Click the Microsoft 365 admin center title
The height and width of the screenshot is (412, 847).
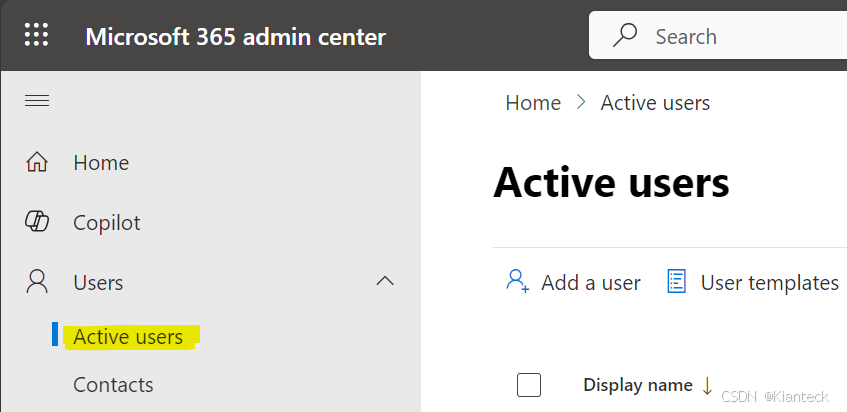pyautogui.click(x=236, y=37)
